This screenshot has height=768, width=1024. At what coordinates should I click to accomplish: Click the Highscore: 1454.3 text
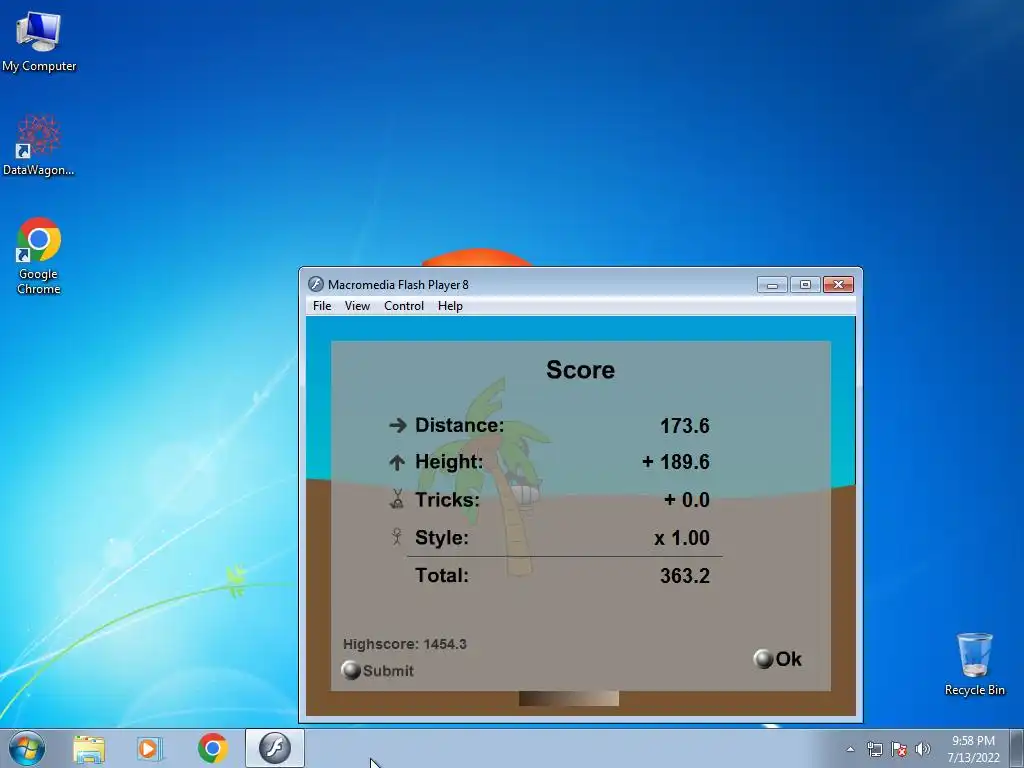click(405, 644)
